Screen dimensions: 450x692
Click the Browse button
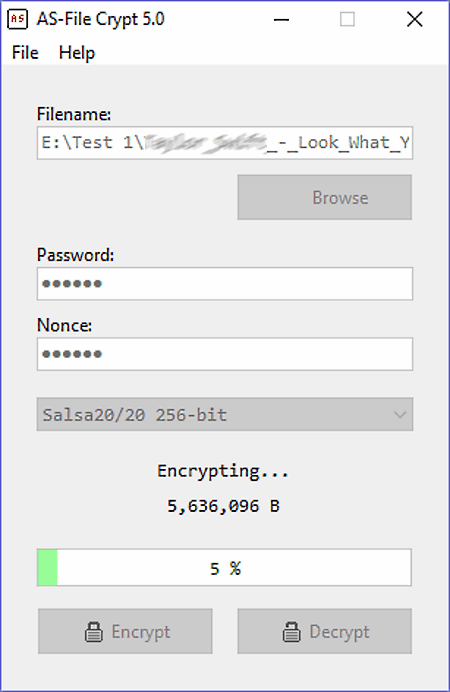pyautogui.click(x=325, y=197)
